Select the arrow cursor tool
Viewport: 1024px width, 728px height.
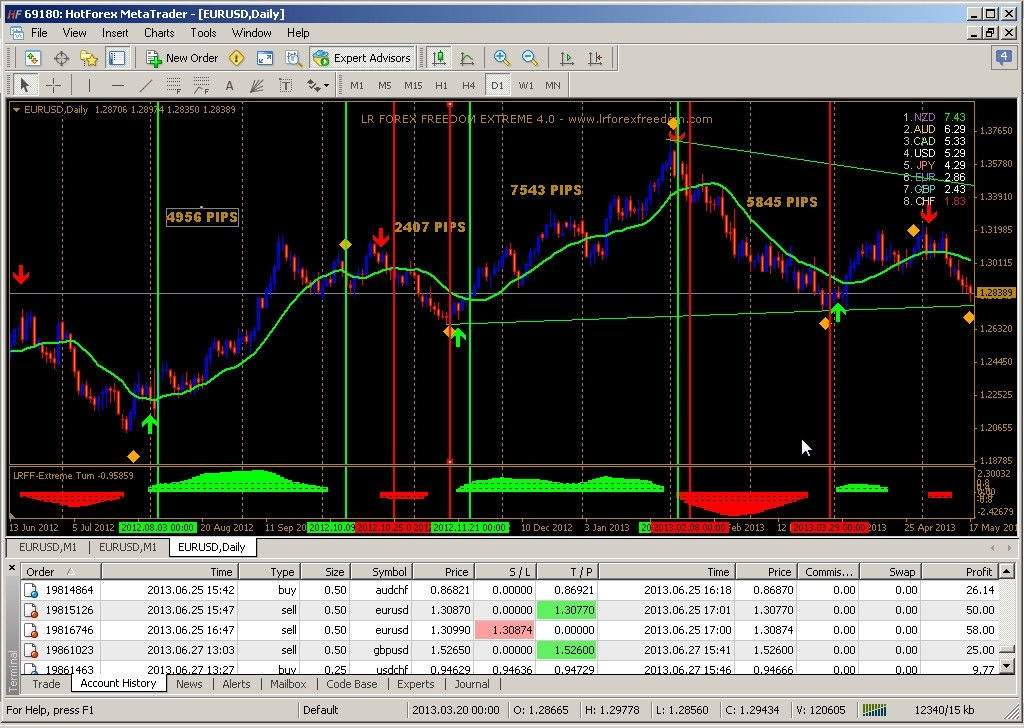pyautogui.click(x=25, y=85)
